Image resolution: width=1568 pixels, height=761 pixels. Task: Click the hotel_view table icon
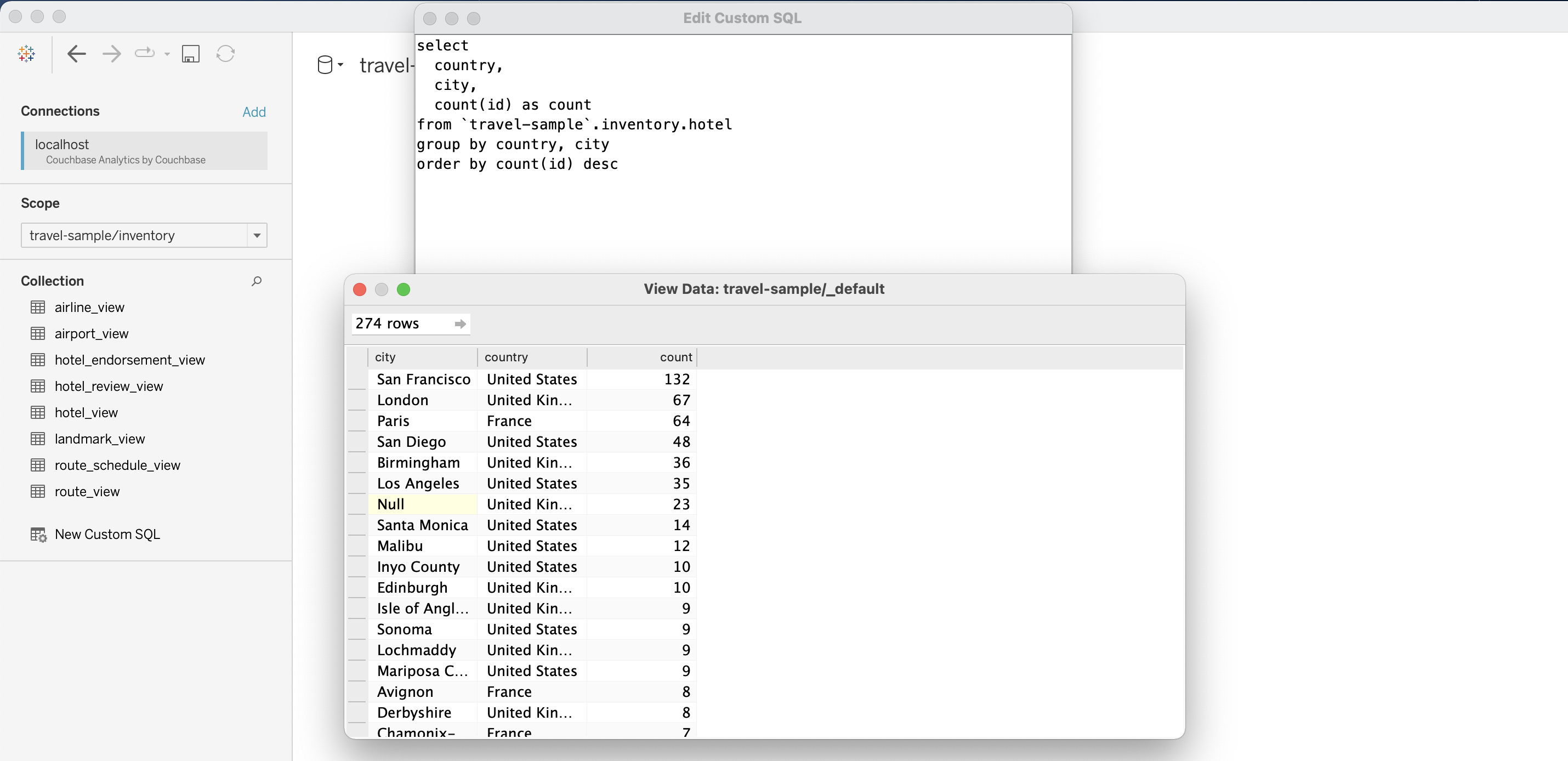pos(38,412)
